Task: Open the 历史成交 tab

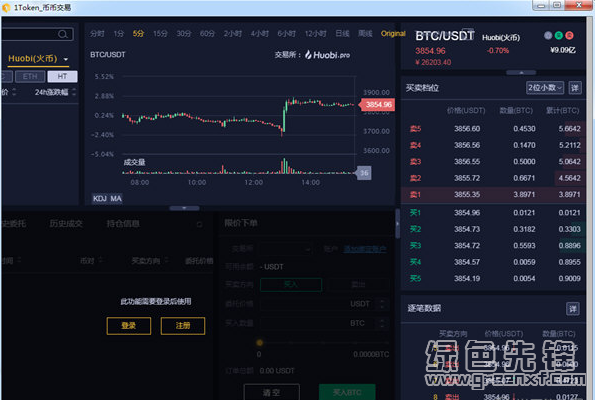Action: point(66,224)
